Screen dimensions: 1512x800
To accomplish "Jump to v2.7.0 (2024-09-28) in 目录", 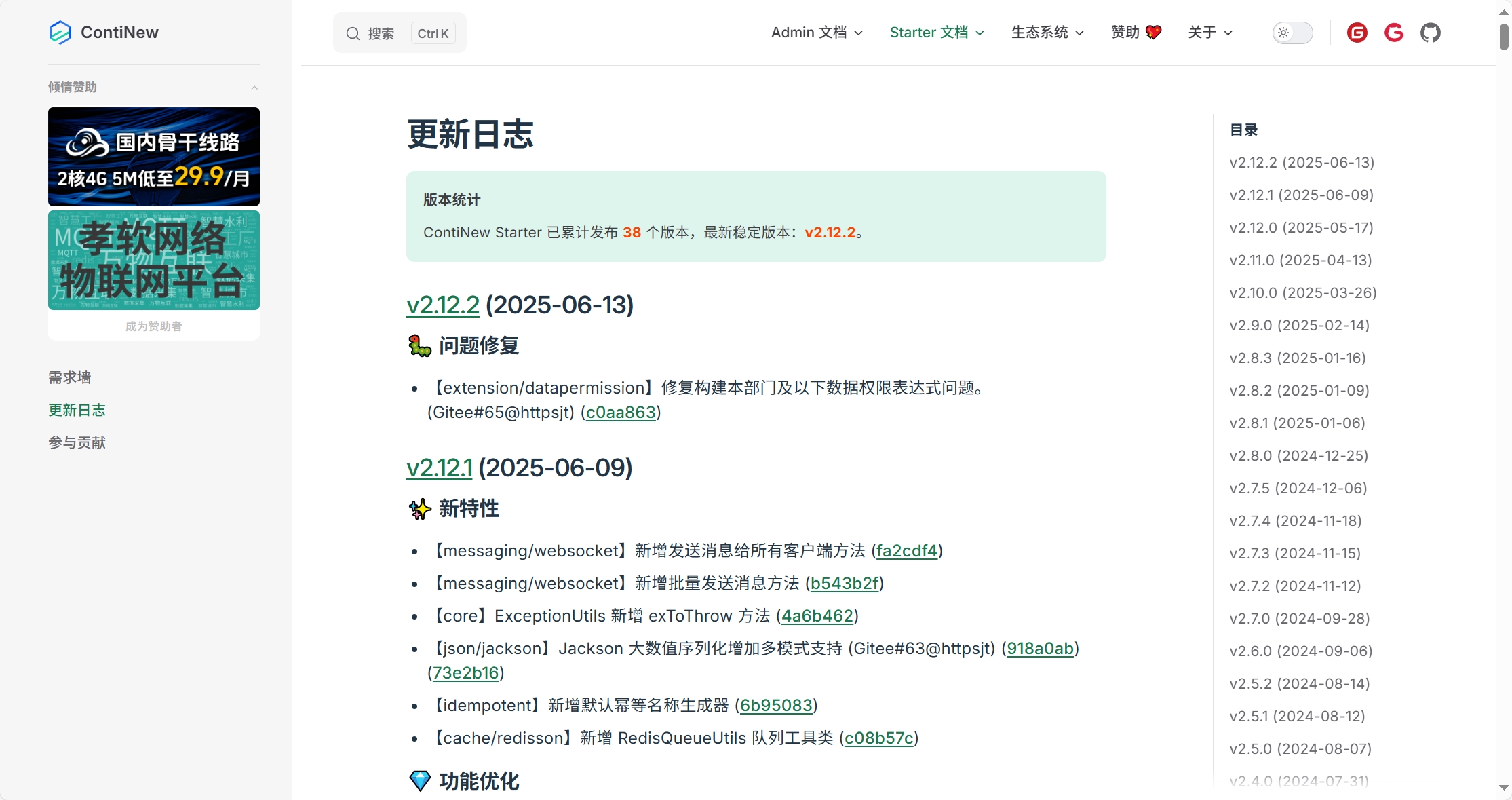I will tap(1300, 619).
